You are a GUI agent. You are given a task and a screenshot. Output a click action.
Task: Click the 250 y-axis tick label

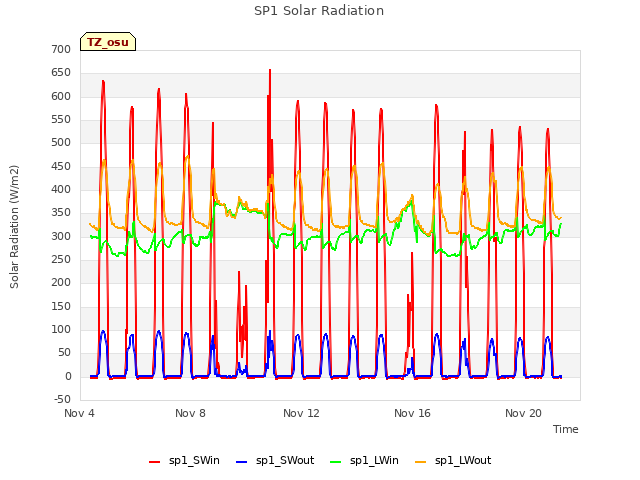61,260
